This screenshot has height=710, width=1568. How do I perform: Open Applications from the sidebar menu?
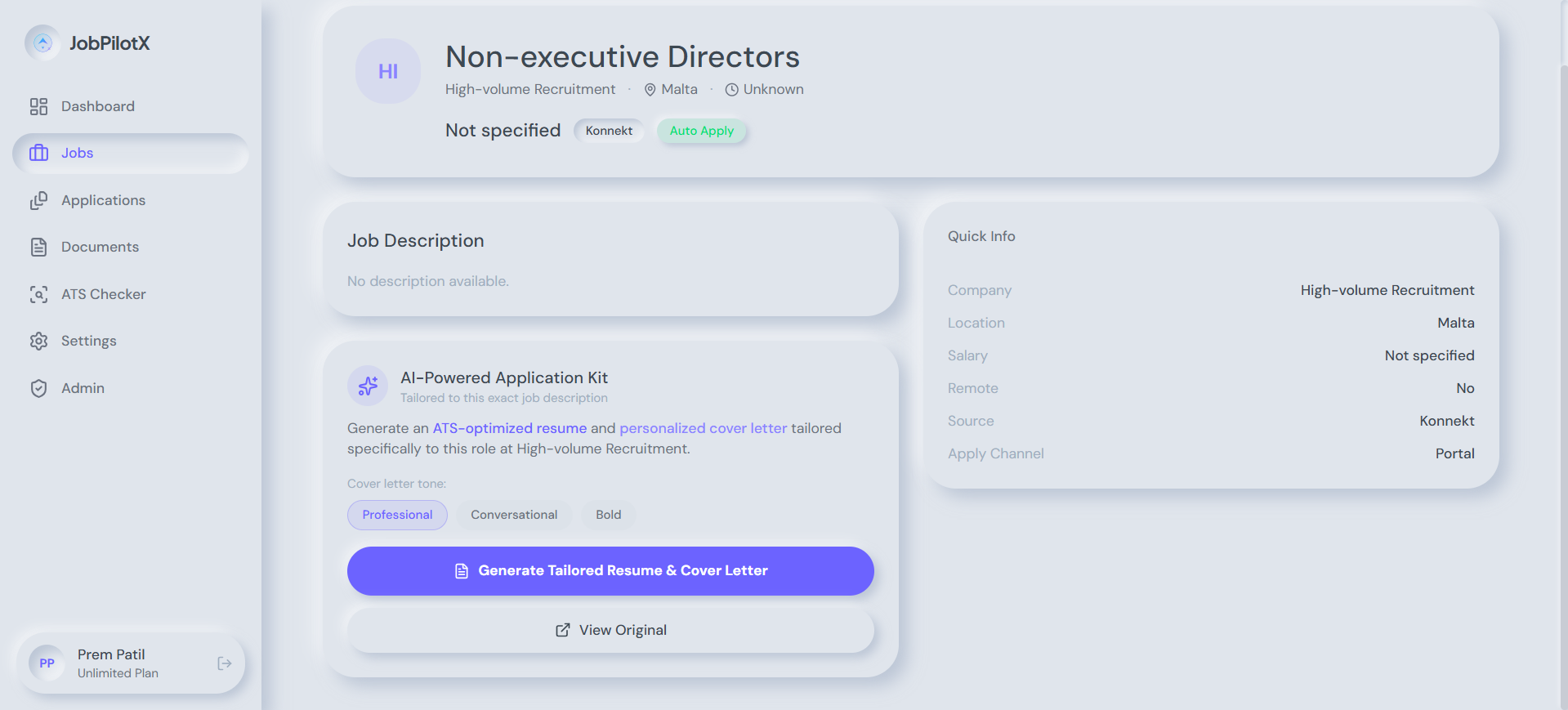pyautogui.click(x=103, y=200)
